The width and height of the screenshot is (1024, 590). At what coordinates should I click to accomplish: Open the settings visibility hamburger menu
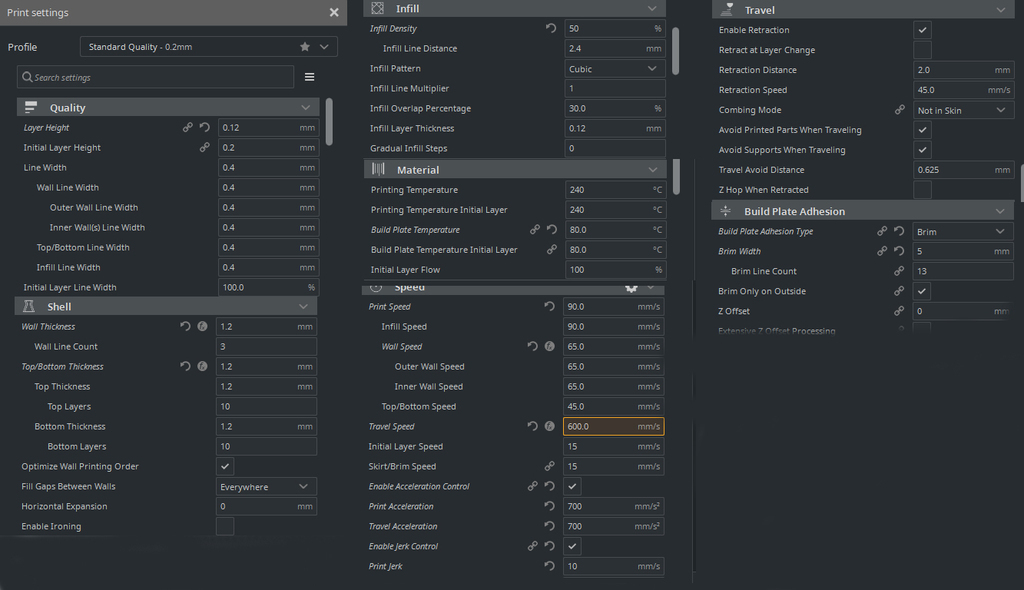coord(310,76)
